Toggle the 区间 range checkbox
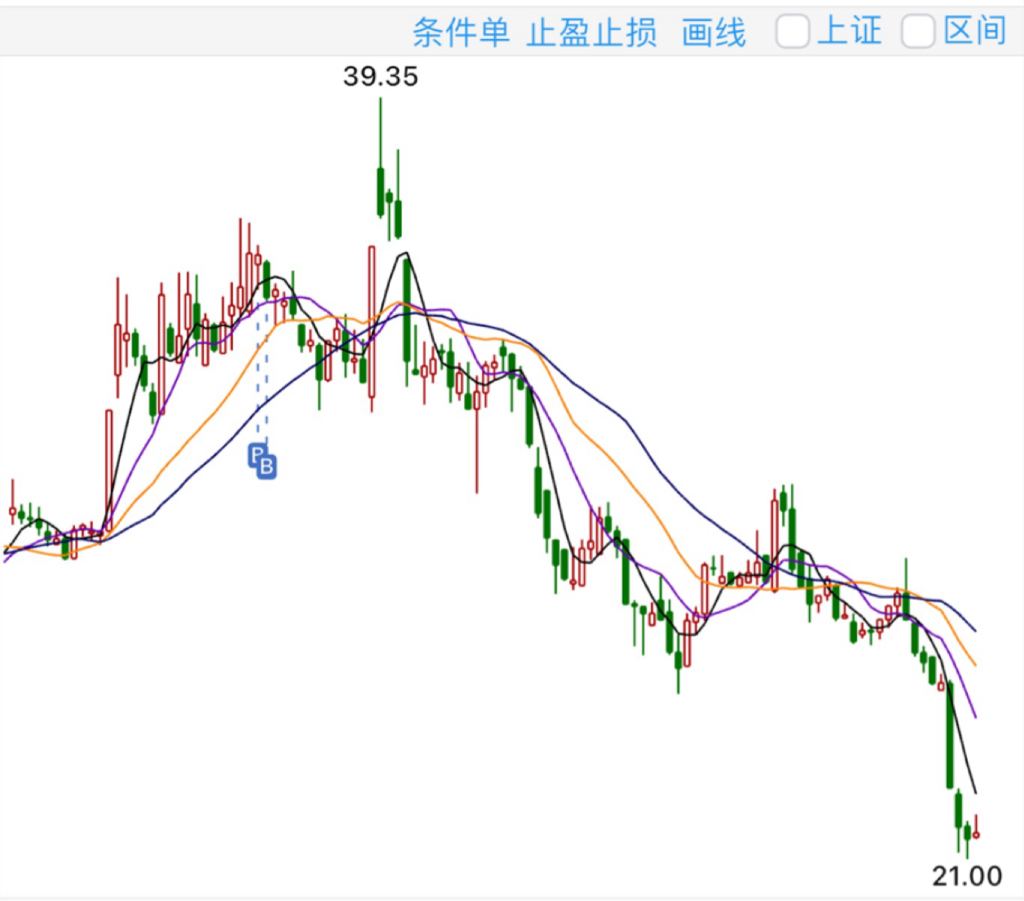Screen dimensions: 1024x901 (918, 31)
